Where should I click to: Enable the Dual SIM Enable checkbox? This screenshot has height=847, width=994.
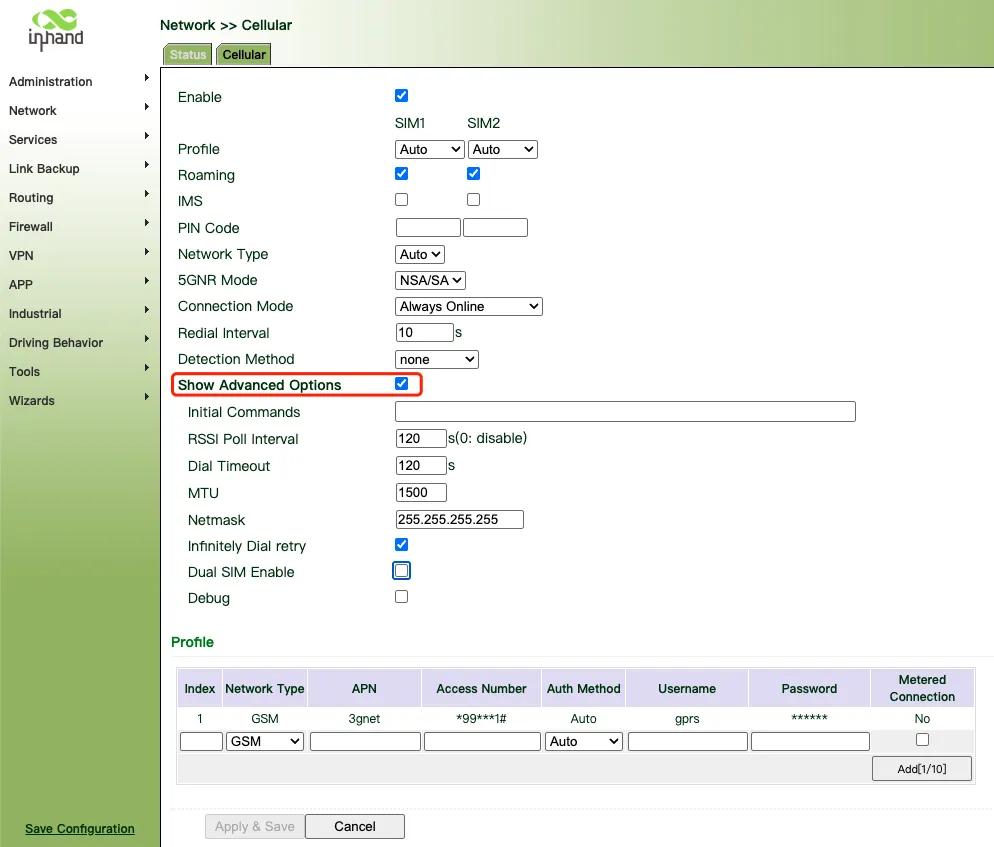point(401,571)
